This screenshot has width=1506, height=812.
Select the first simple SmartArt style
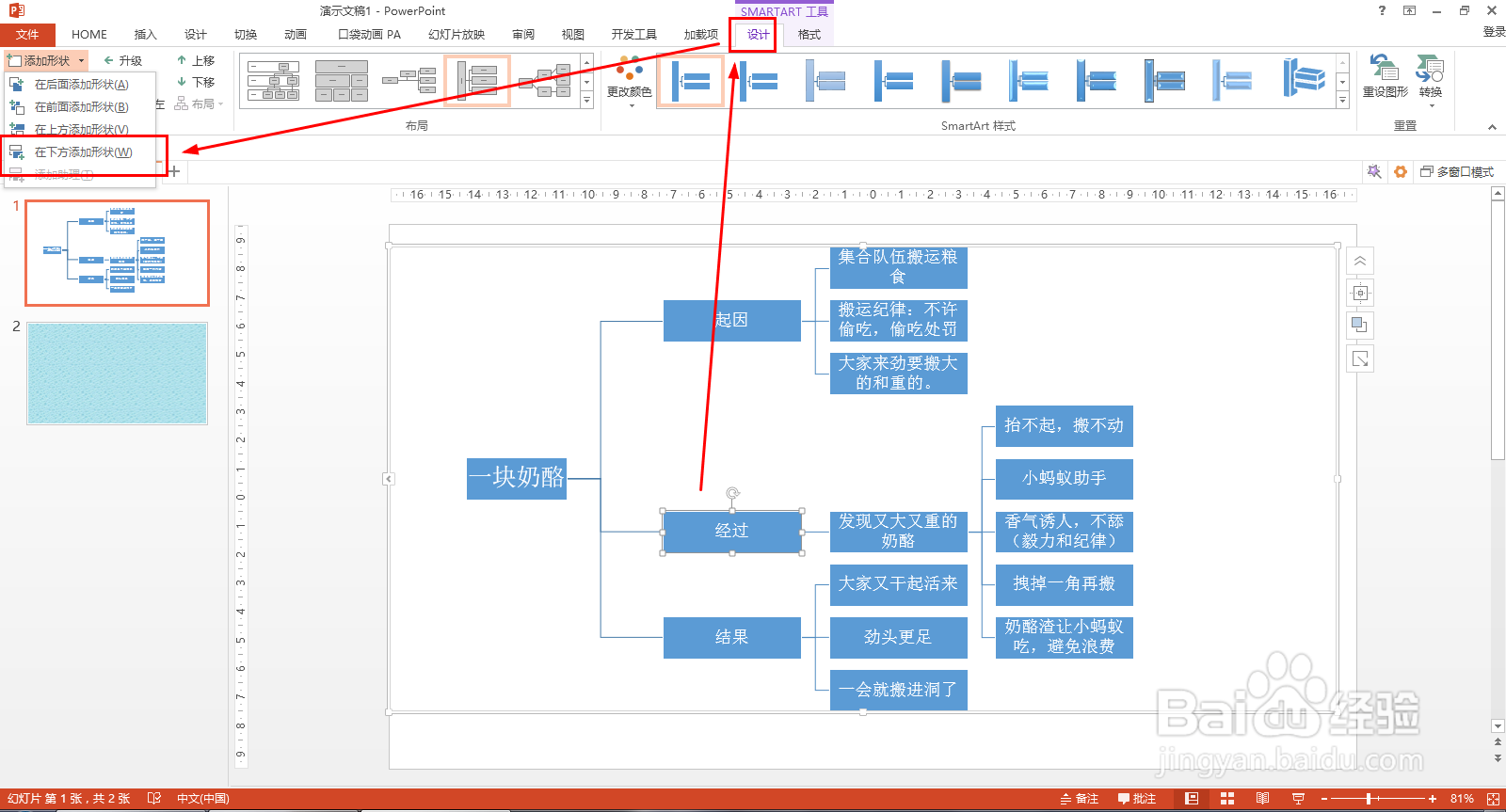[691, 81]
